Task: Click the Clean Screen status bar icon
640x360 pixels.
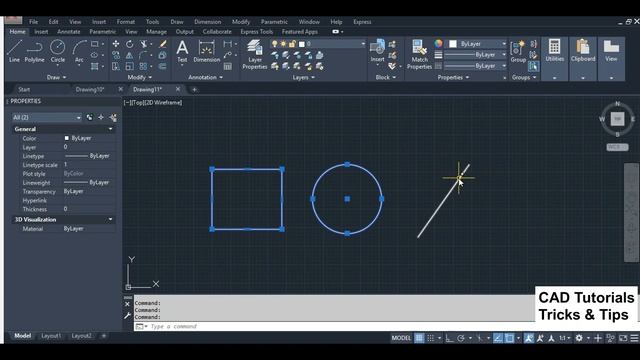Action: (x=623, y=338)
